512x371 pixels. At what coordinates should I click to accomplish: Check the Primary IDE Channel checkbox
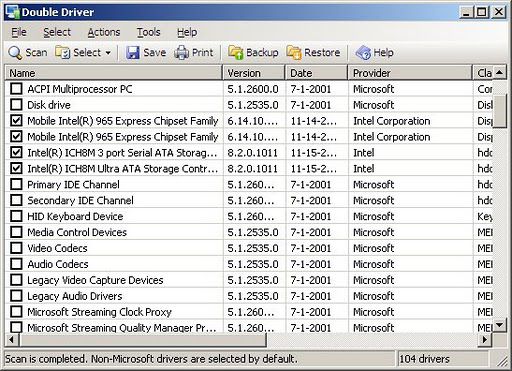(16, 184)
